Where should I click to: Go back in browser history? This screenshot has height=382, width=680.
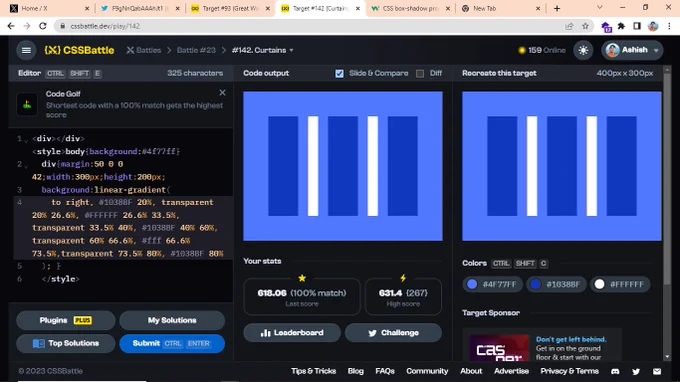(x=11, y=26)
